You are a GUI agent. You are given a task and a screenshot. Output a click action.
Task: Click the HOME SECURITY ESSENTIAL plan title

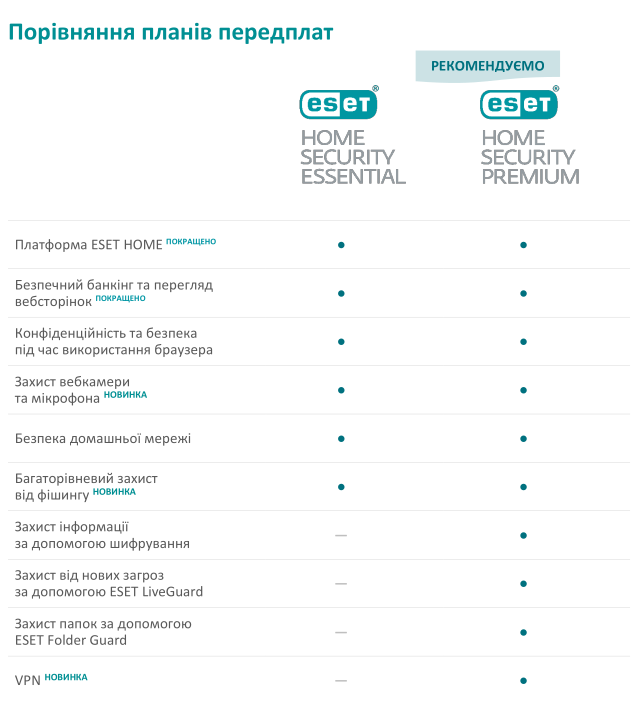coord(353,157)
